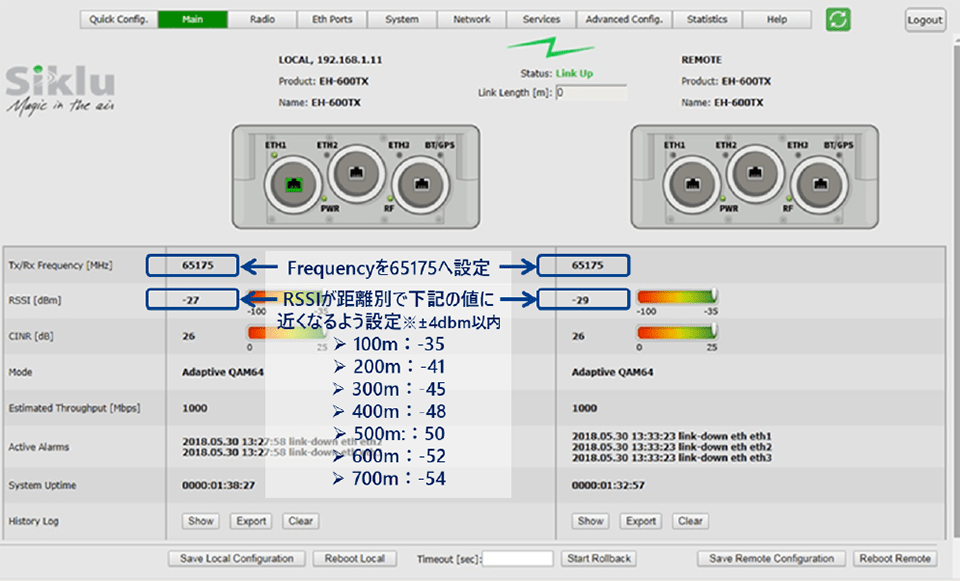
Task: Click the remote ETH3 port connector
Action: (x=820, y=184)
